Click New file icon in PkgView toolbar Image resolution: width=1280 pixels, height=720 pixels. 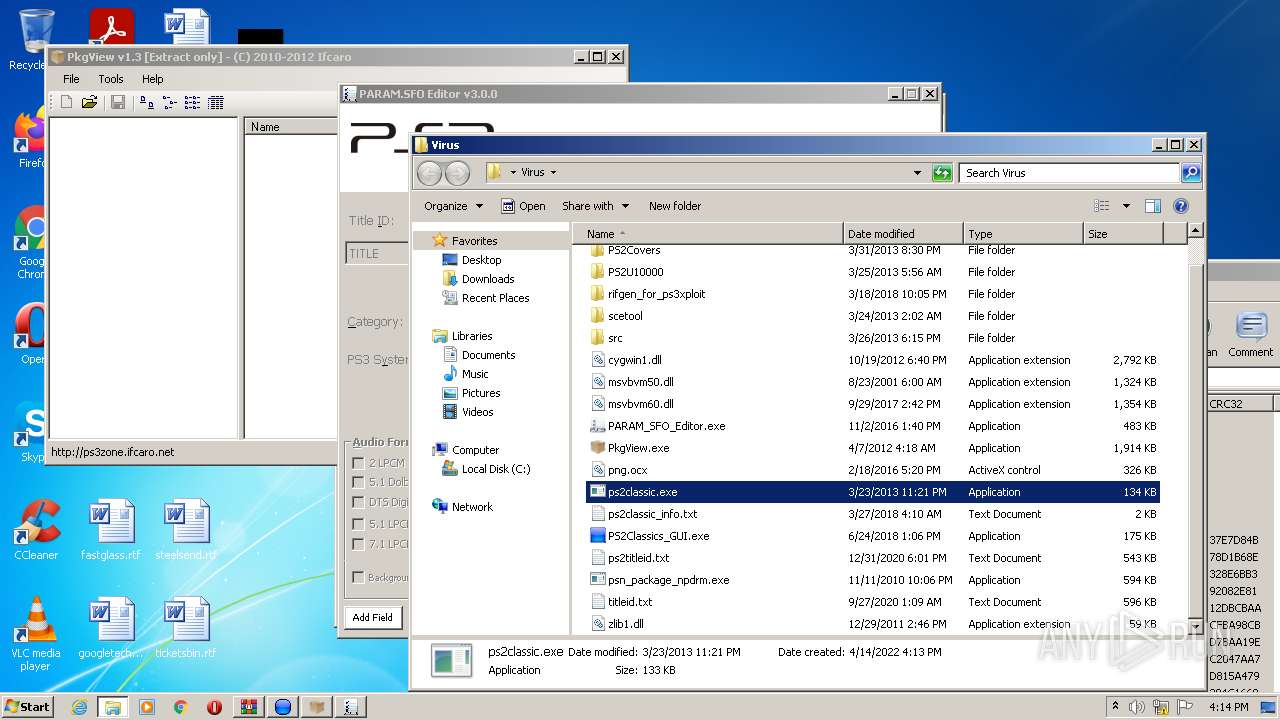[67, 102]
